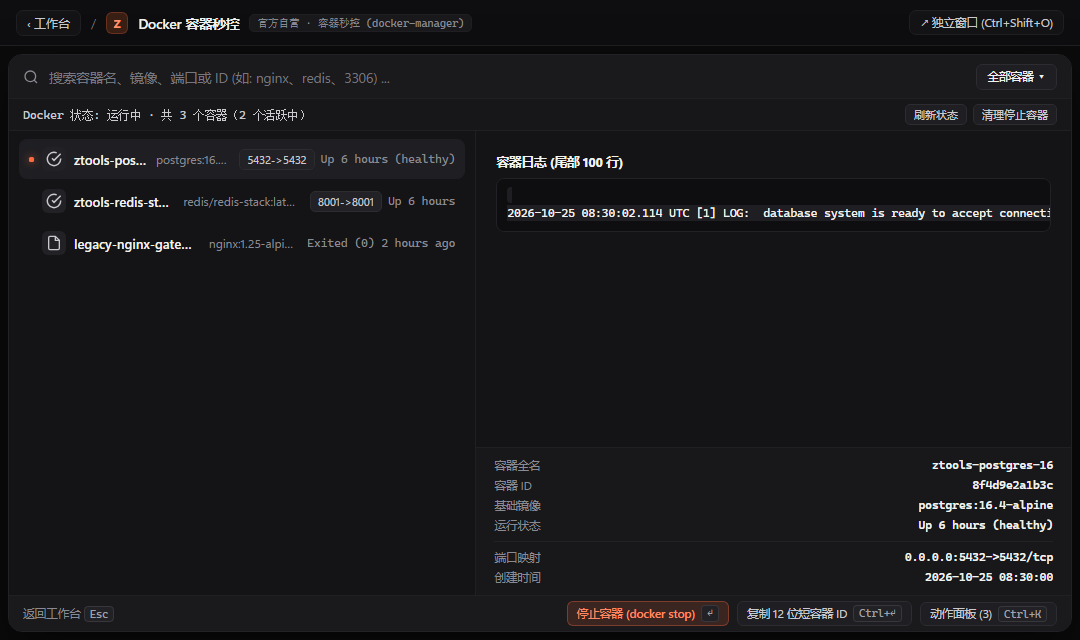Click the 返回工作台 Esc button
Image resolution: width=1080 pixels, height=640 pixels.
[x=68, y=613]
